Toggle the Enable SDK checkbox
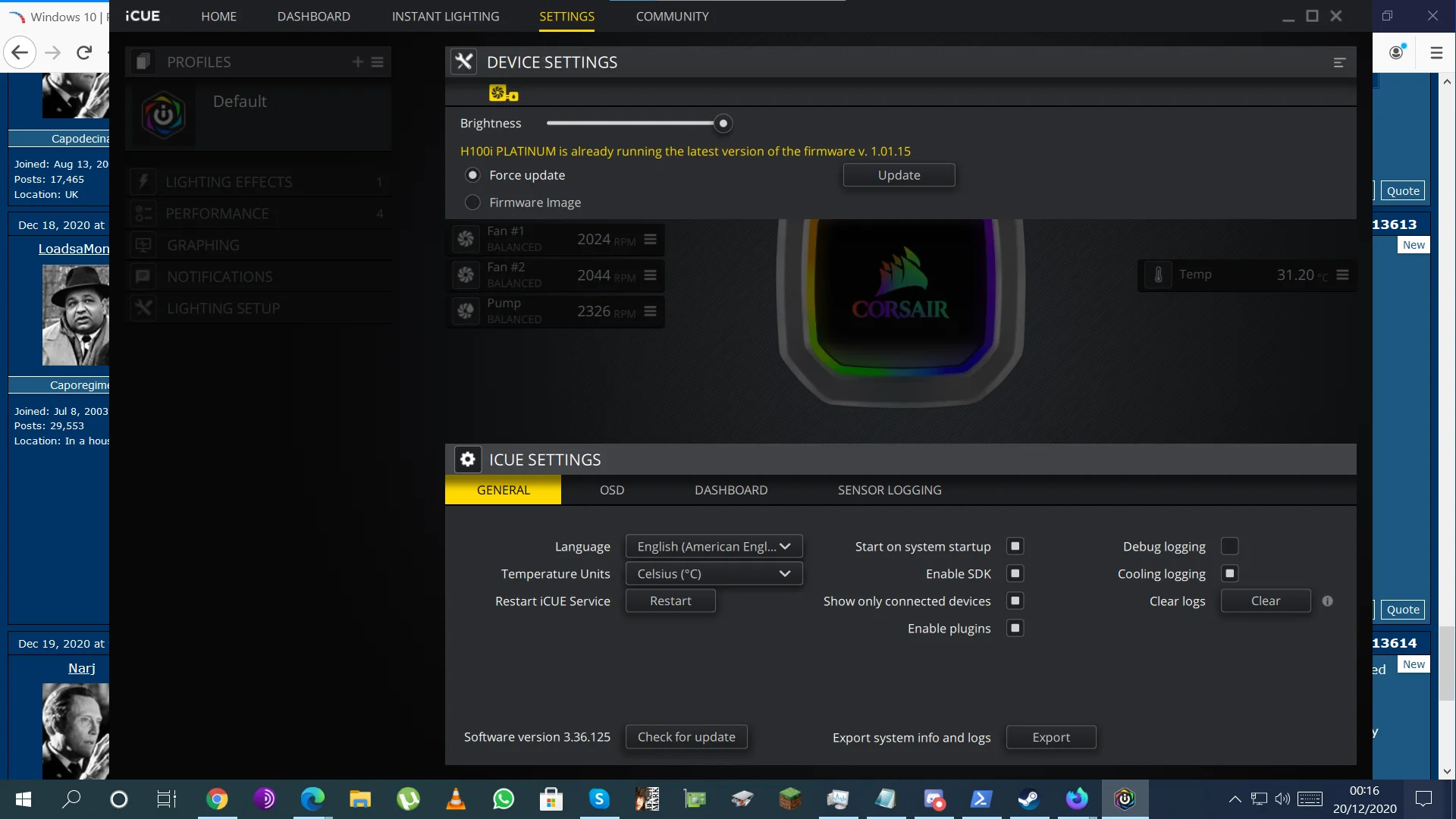Image resolution: width=1456 pixels, height=819 pixels. pyautogui.click(x=1015, y=573)
